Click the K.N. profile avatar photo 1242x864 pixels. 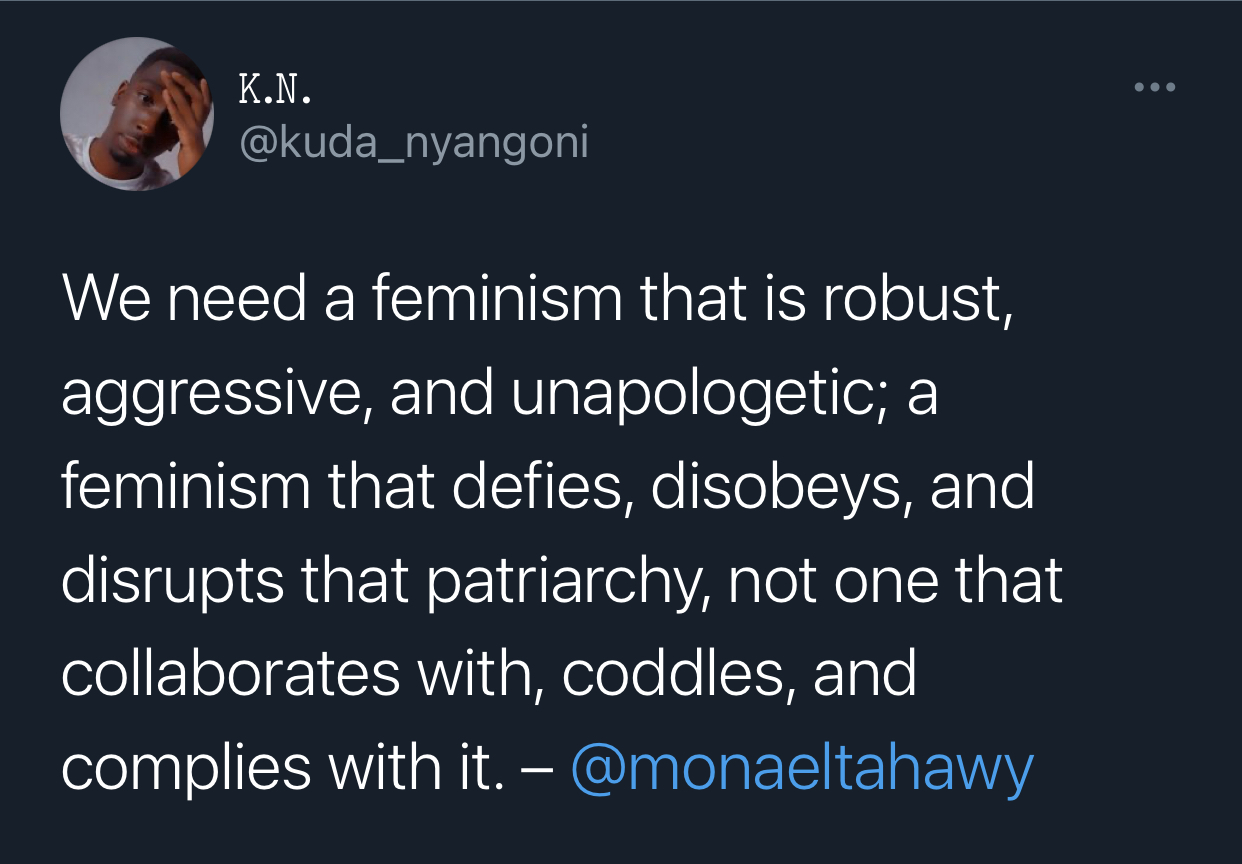137,114
